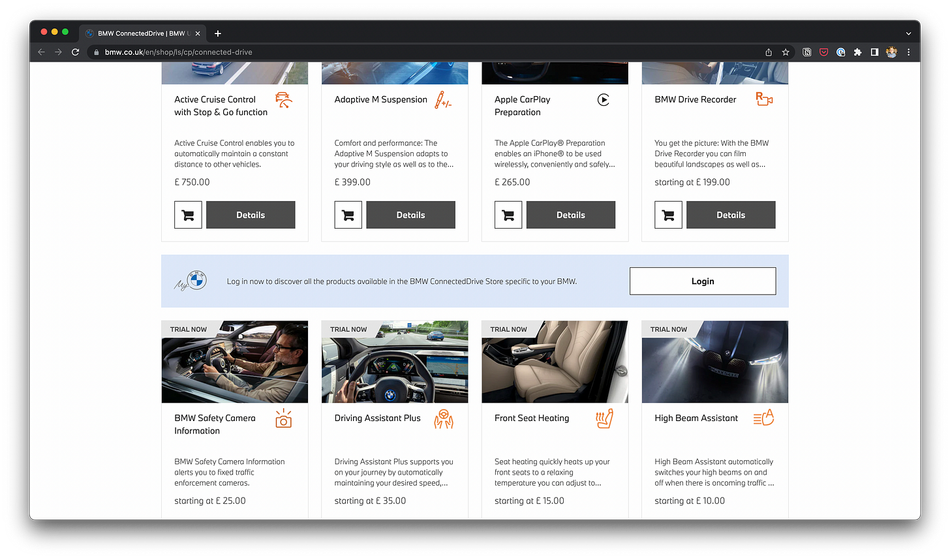Screen dimensions: 950x559
Task: Add BMW Drive Recorder to cart
Action: pyautogui.click(x=668, y=215)
